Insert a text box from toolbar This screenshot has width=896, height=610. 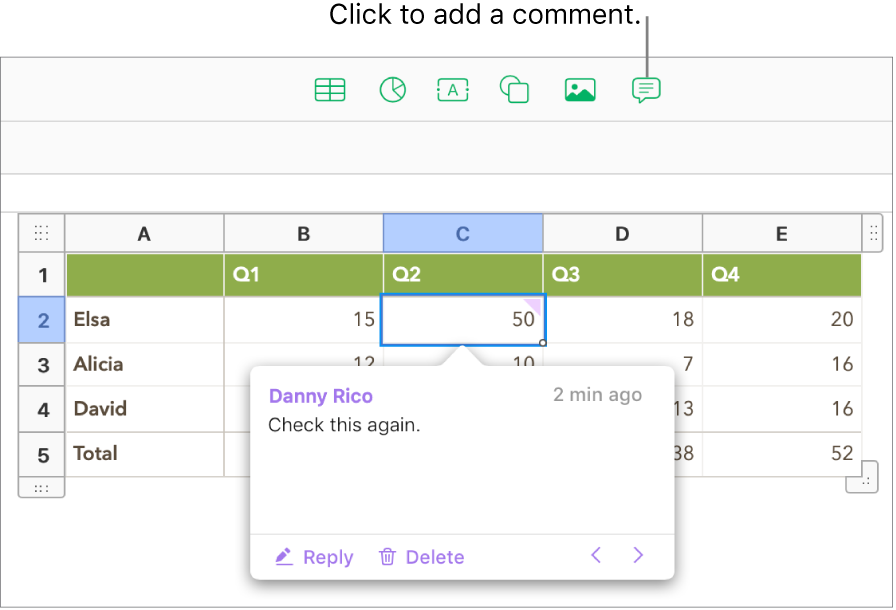[453, 90]
